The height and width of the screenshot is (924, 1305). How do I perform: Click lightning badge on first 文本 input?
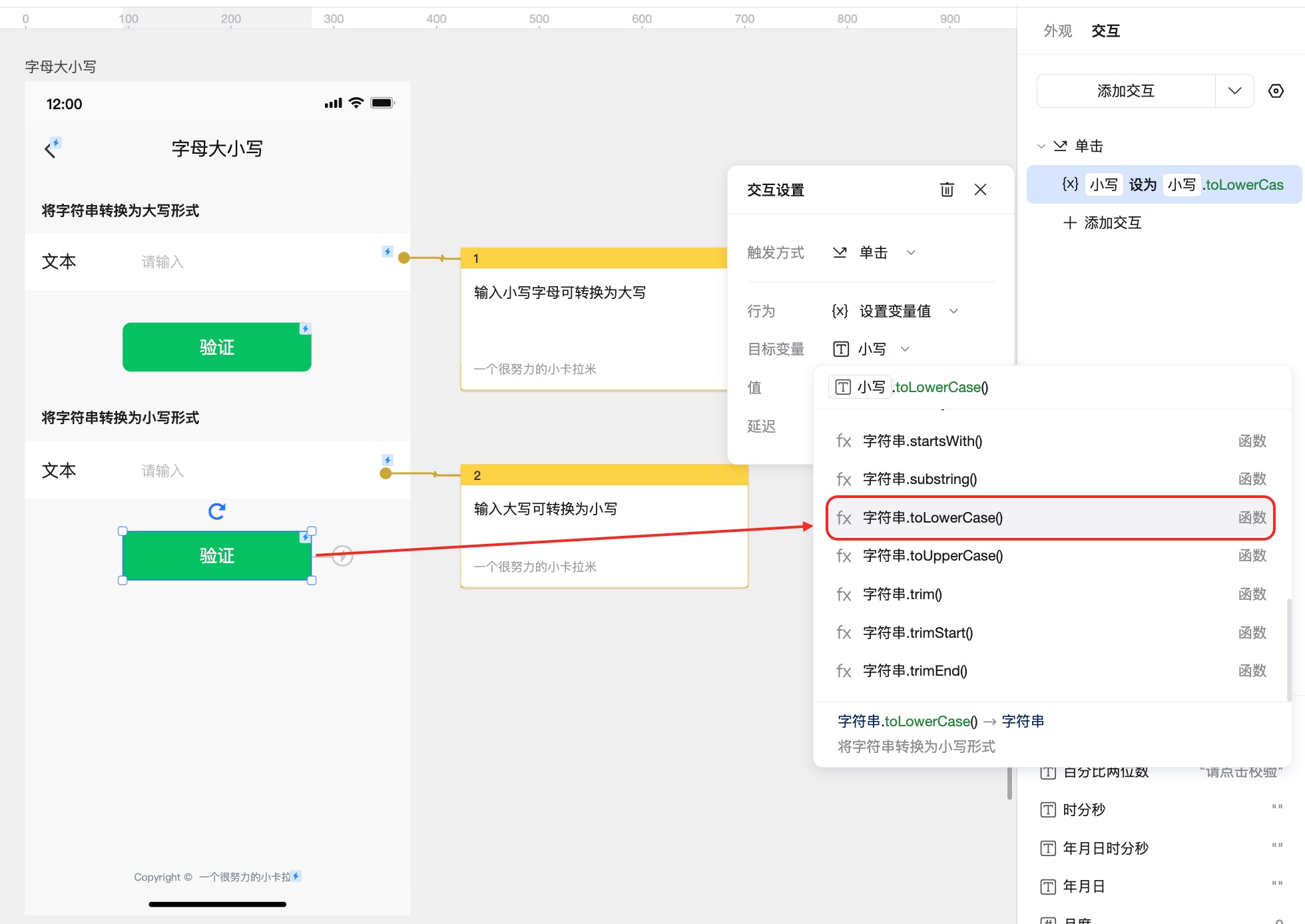point(387,252)
